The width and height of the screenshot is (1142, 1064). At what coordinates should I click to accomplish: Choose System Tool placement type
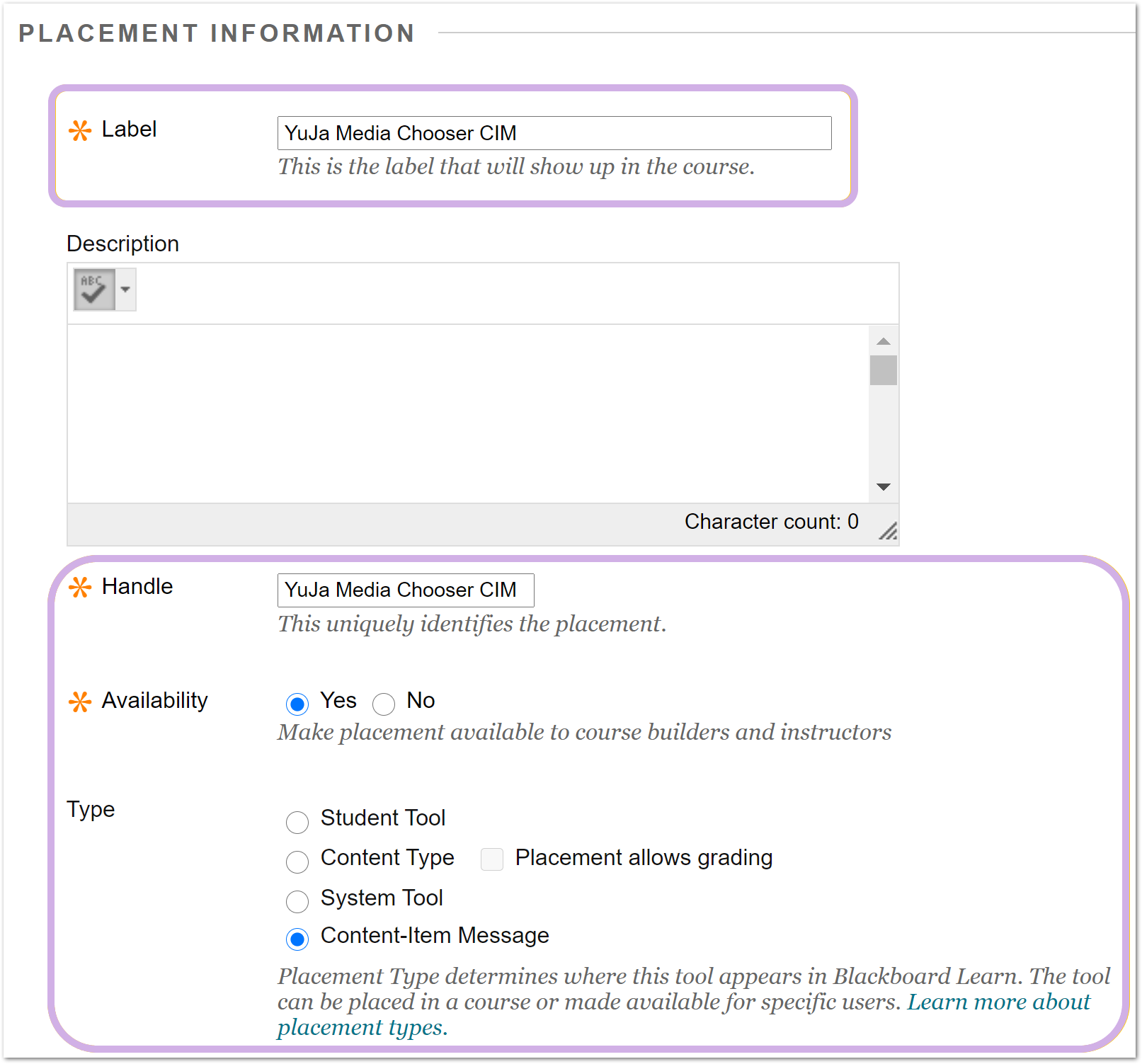click(297, 901)
